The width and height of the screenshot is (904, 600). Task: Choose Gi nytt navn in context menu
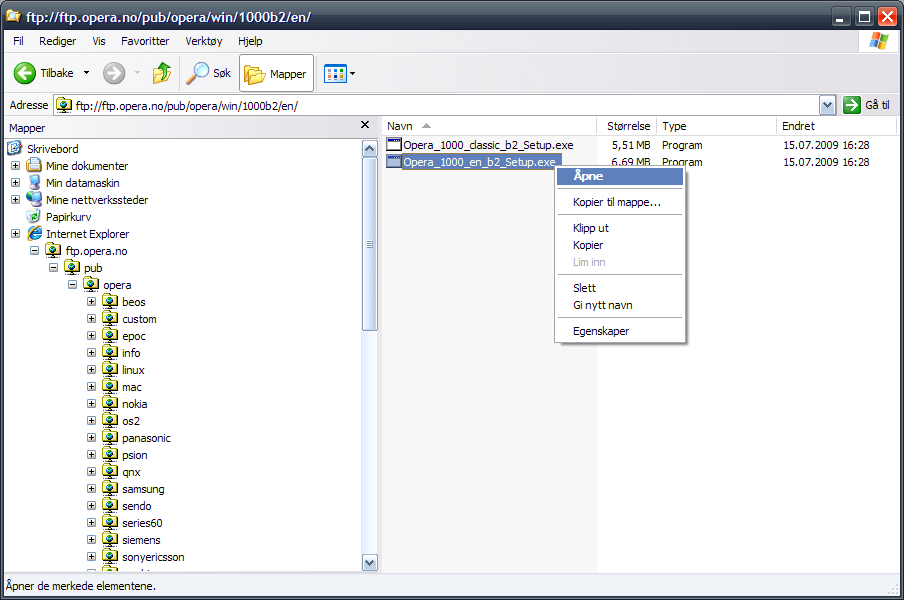[620, 305]
